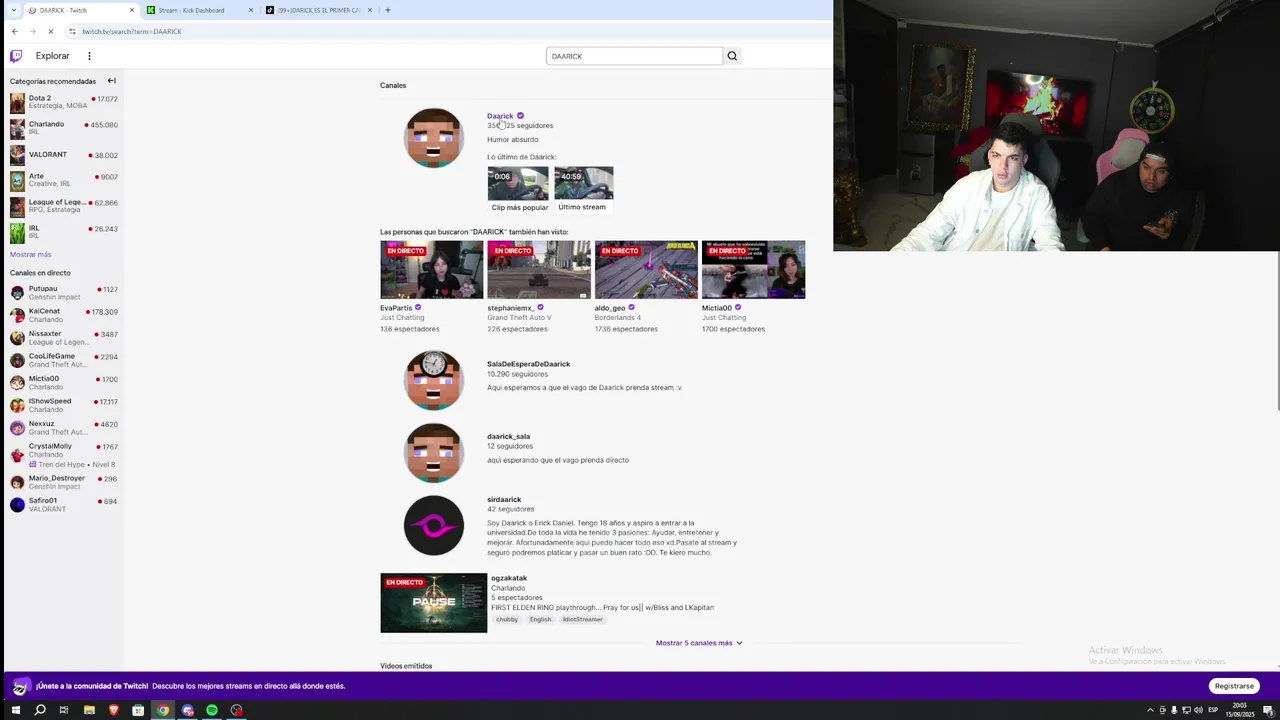The width and height of the screenshot is (1280, 720).
Task: Open the three-dot menu beside Explorar
Action: coord(89,56)
